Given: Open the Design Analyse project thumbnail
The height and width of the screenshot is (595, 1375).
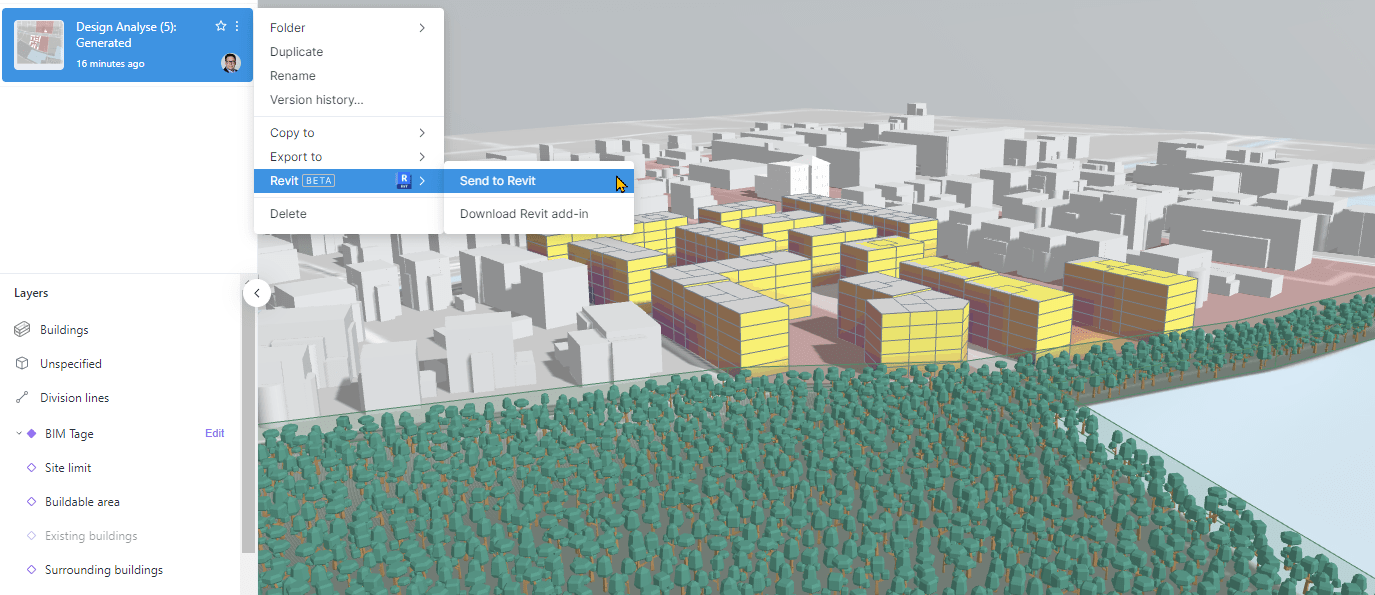Looking at the screenshot, I should pyautogui.click(x=38, y=44).
